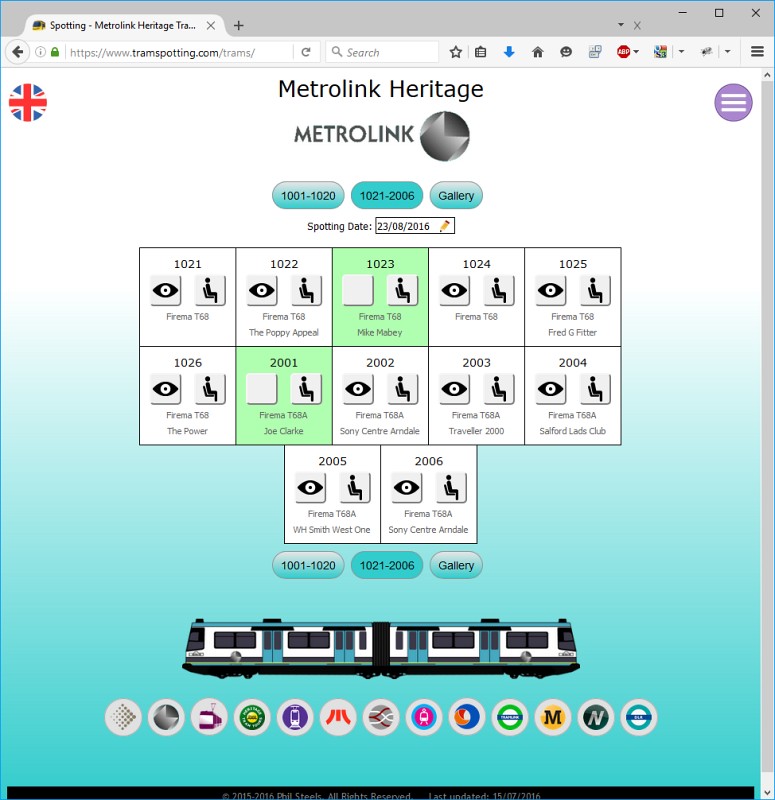Open the green Heritage Tram Tours logo
Screen dimensions: 775x800
[x=252, y=717]
